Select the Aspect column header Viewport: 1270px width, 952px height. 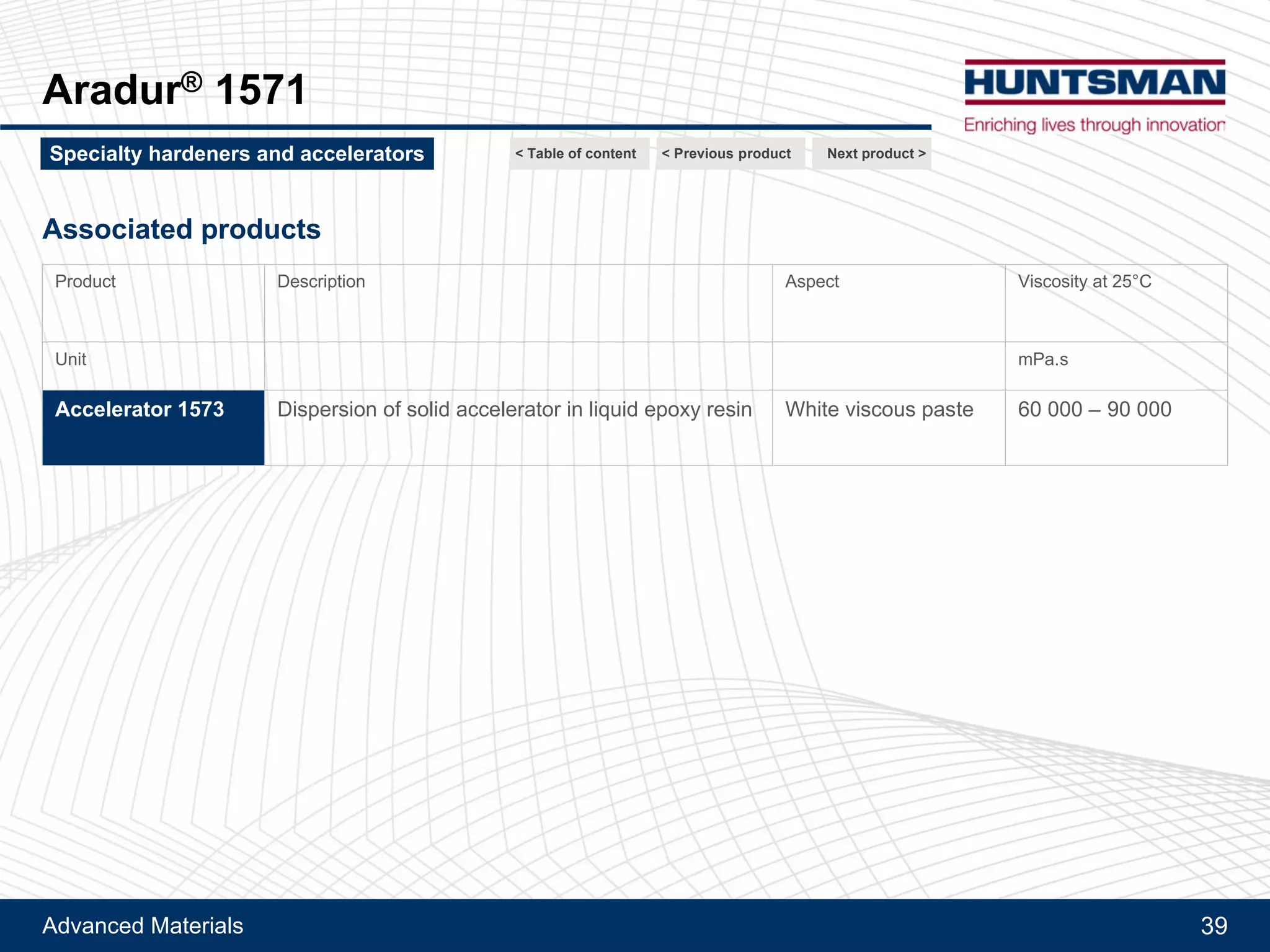[812, 281]
